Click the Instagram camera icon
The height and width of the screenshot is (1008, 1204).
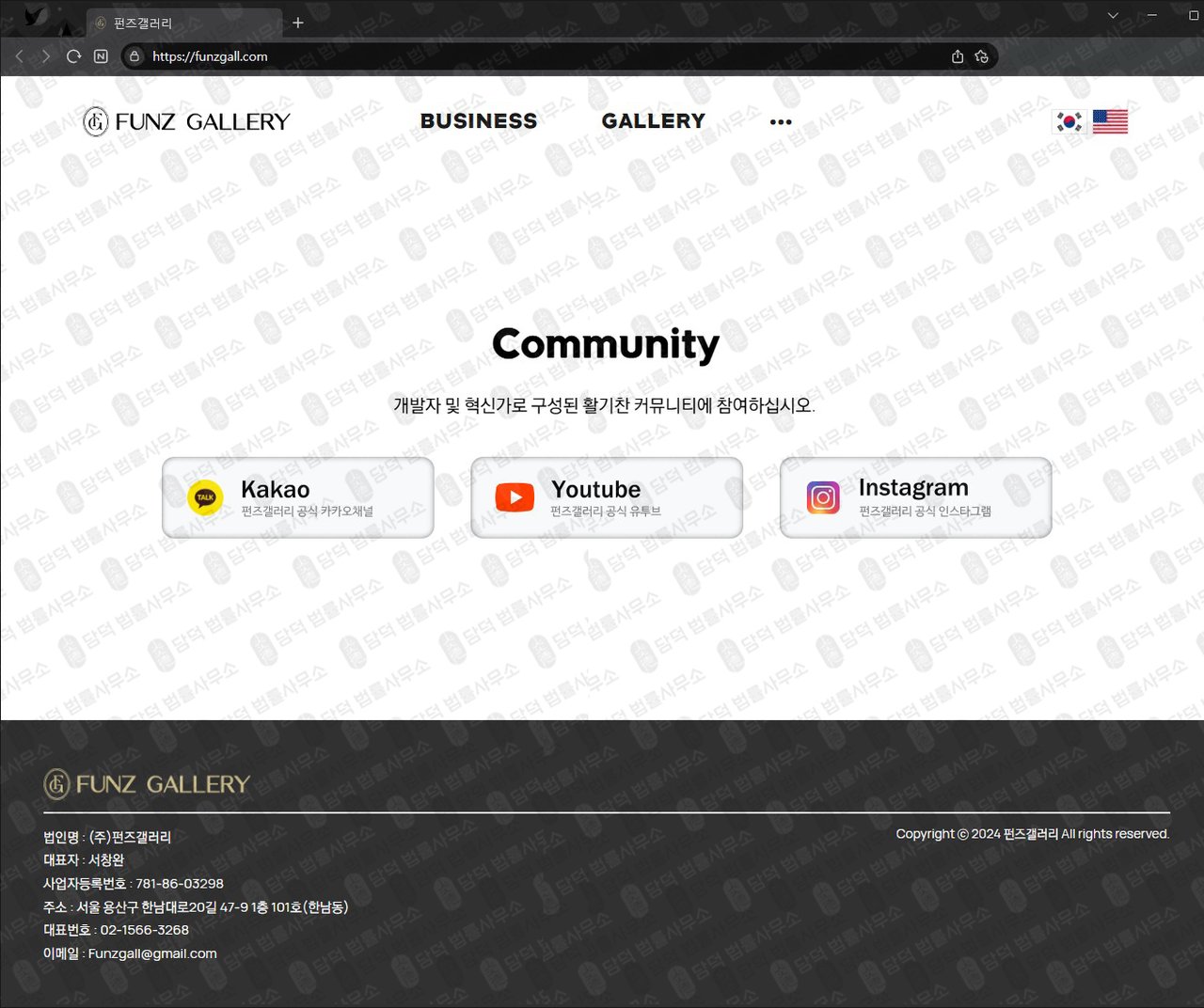(x=823, y=497)
